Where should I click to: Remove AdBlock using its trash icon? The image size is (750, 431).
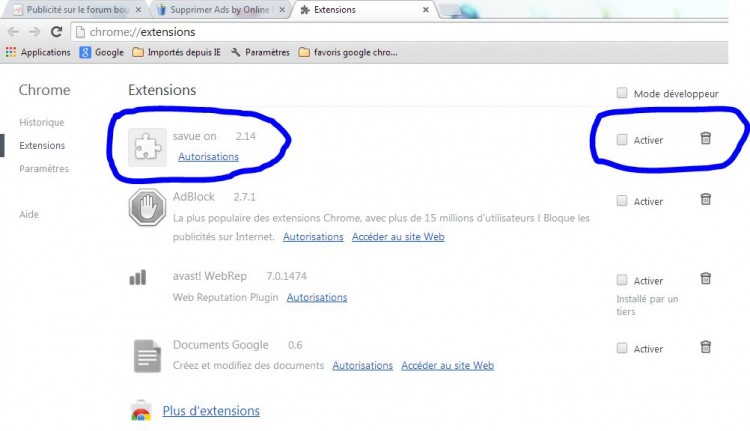click(706, 199)
